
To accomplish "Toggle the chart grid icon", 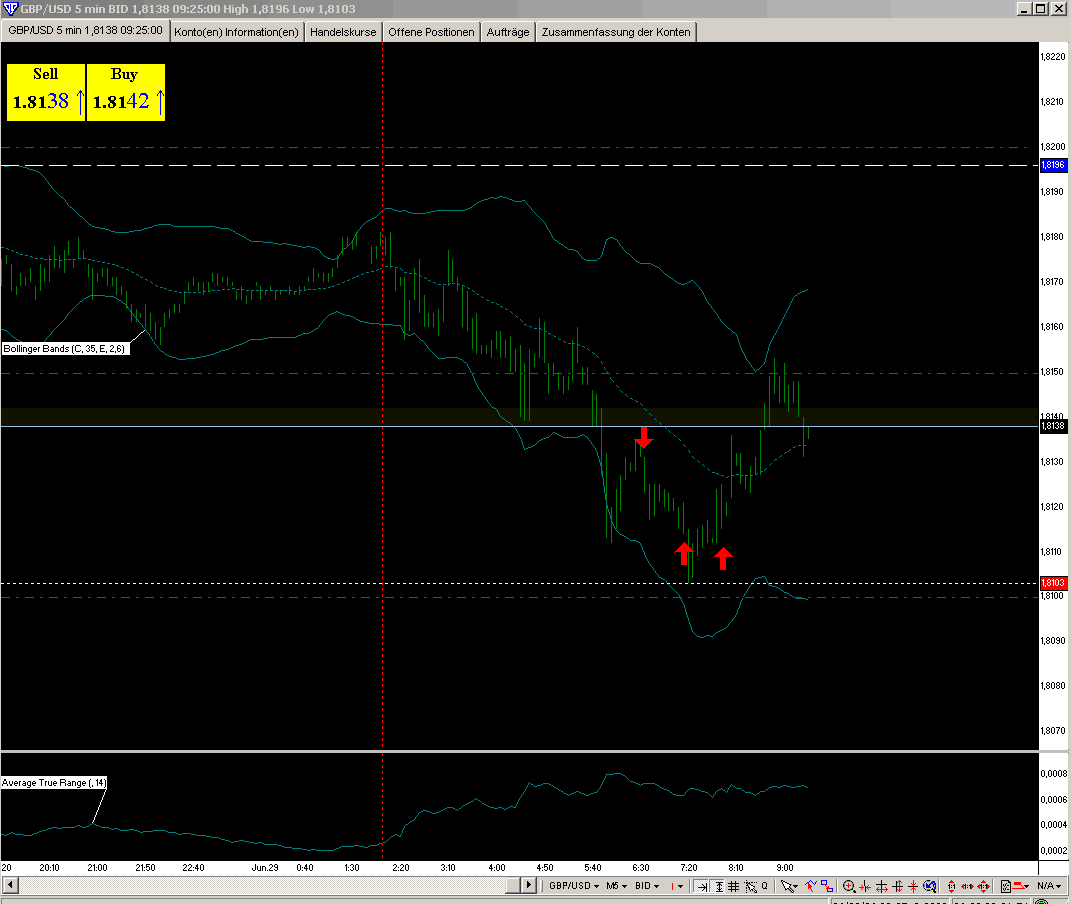I will [734, 886].
